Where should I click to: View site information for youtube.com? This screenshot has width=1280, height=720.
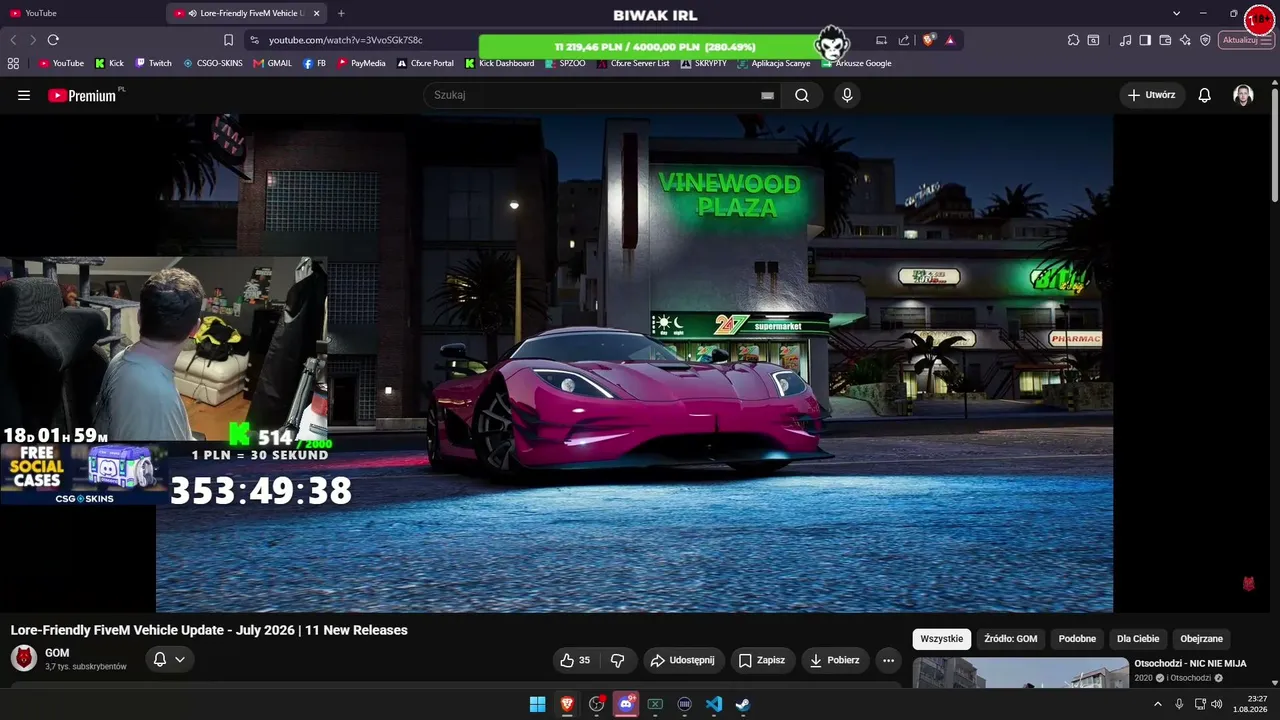point(254,40)
